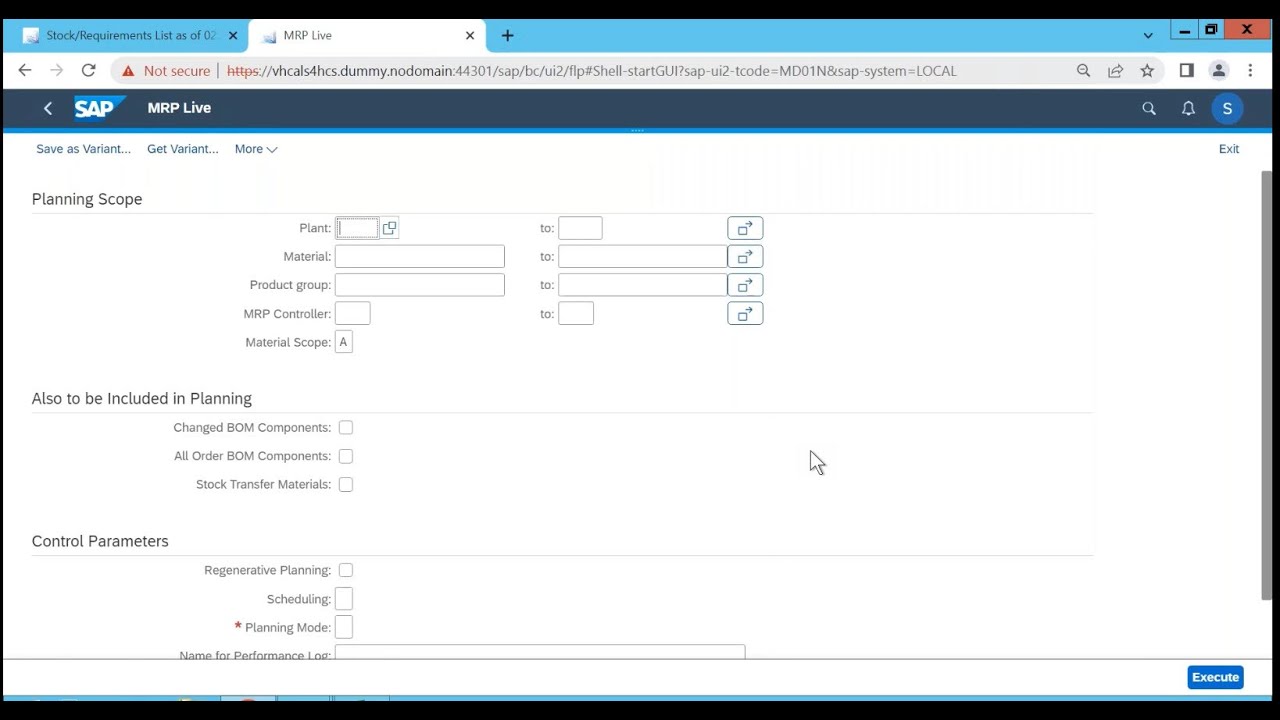
Task: Click Also to be Included in Planning heading
Action: pyautogui.click(x=142, y=398)
